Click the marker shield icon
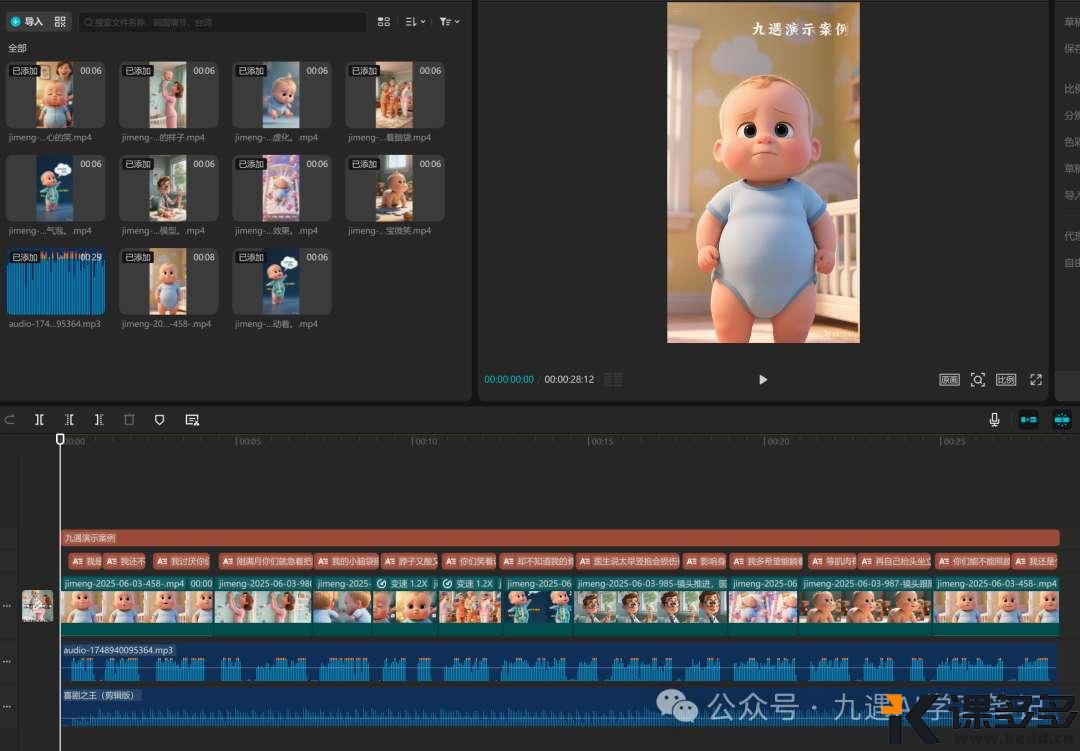Image resolution: width=1080 pixels, height=751 pixels. pyautogui.click(x=159, y=420)
